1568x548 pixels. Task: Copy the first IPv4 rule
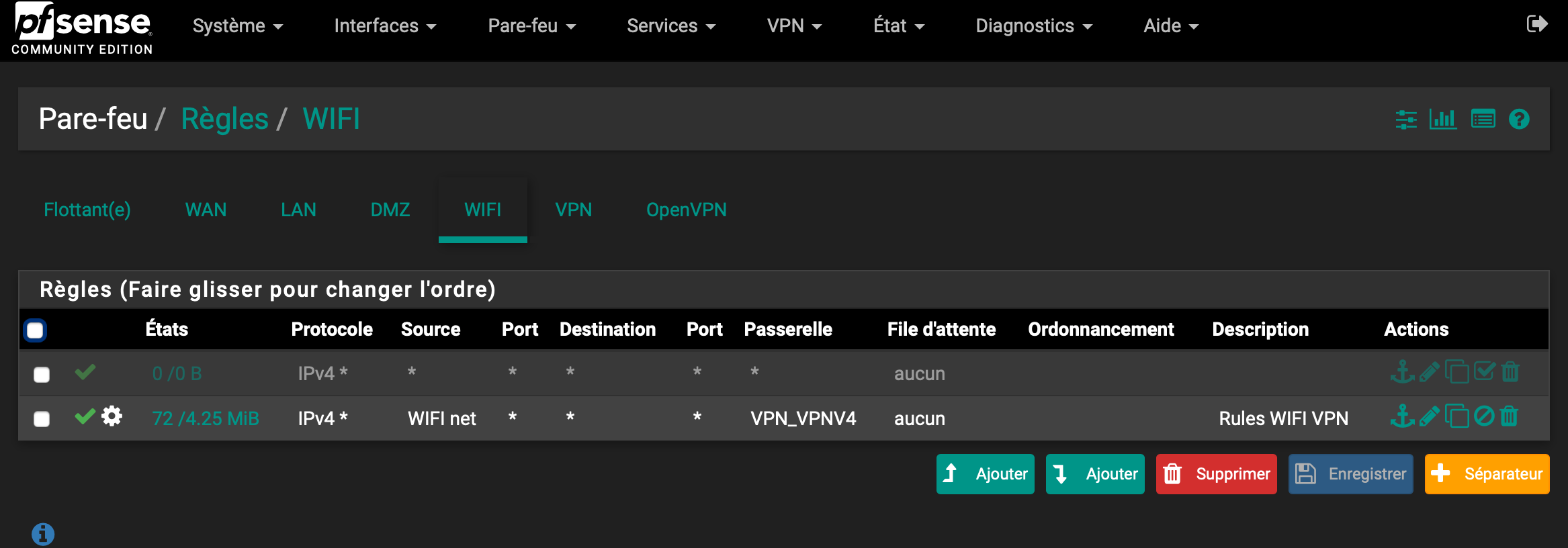1456,372
